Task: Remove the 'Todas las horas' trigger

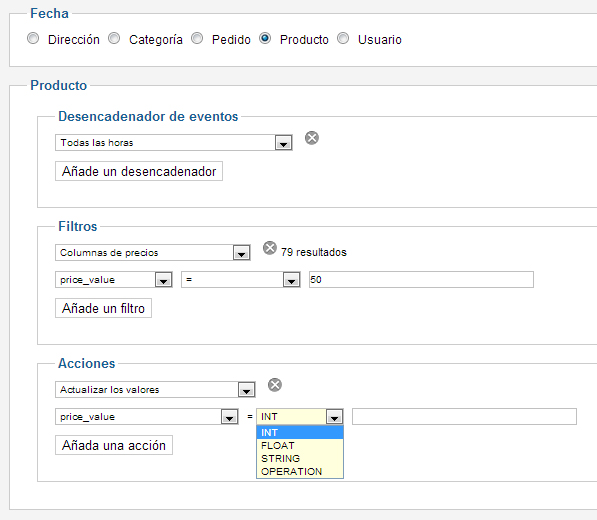Action: tap(312, 138)
